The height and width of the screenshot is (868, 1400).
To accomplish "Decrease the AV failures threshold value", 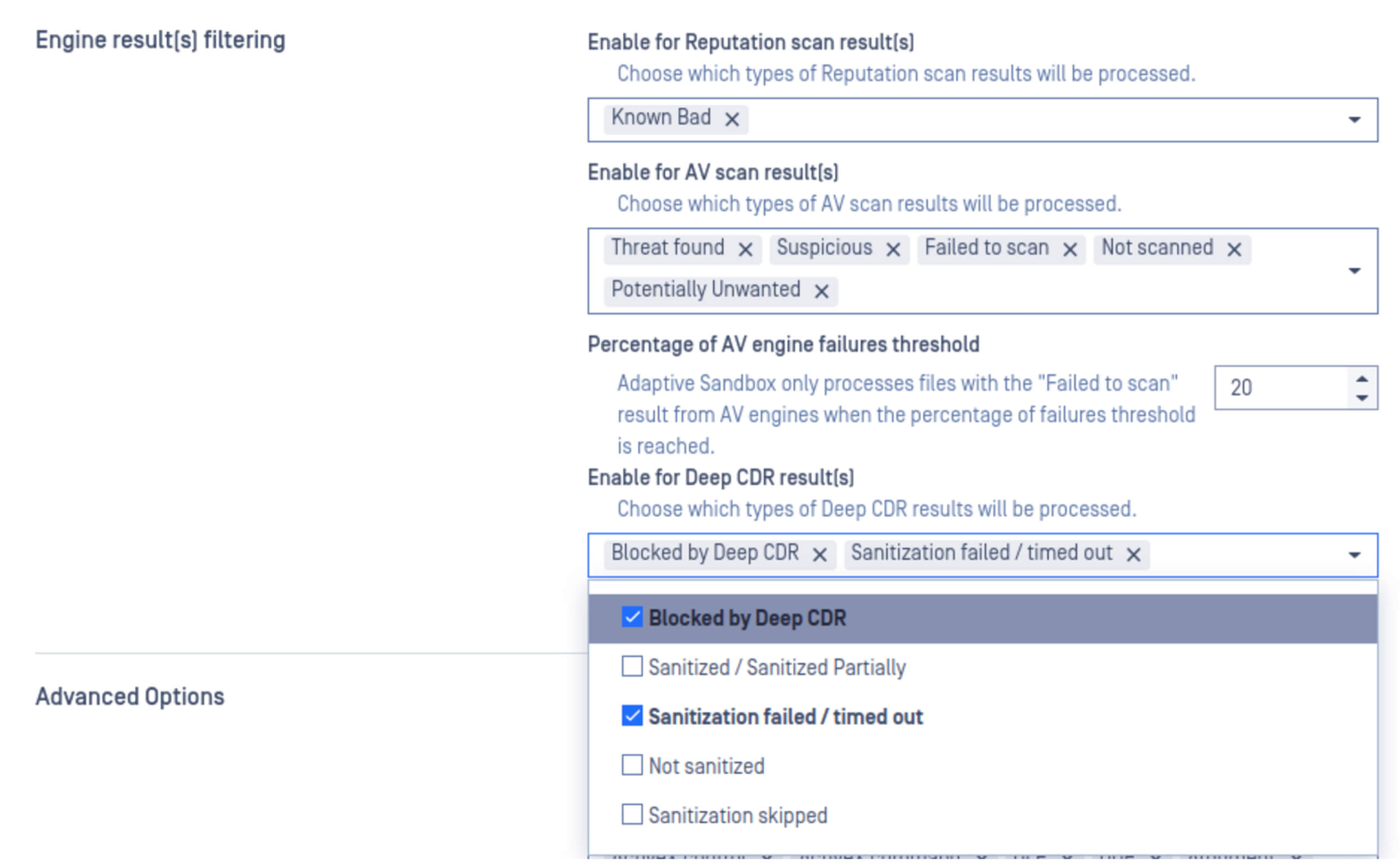I will pyautogui.click(x=1361, y=398).
